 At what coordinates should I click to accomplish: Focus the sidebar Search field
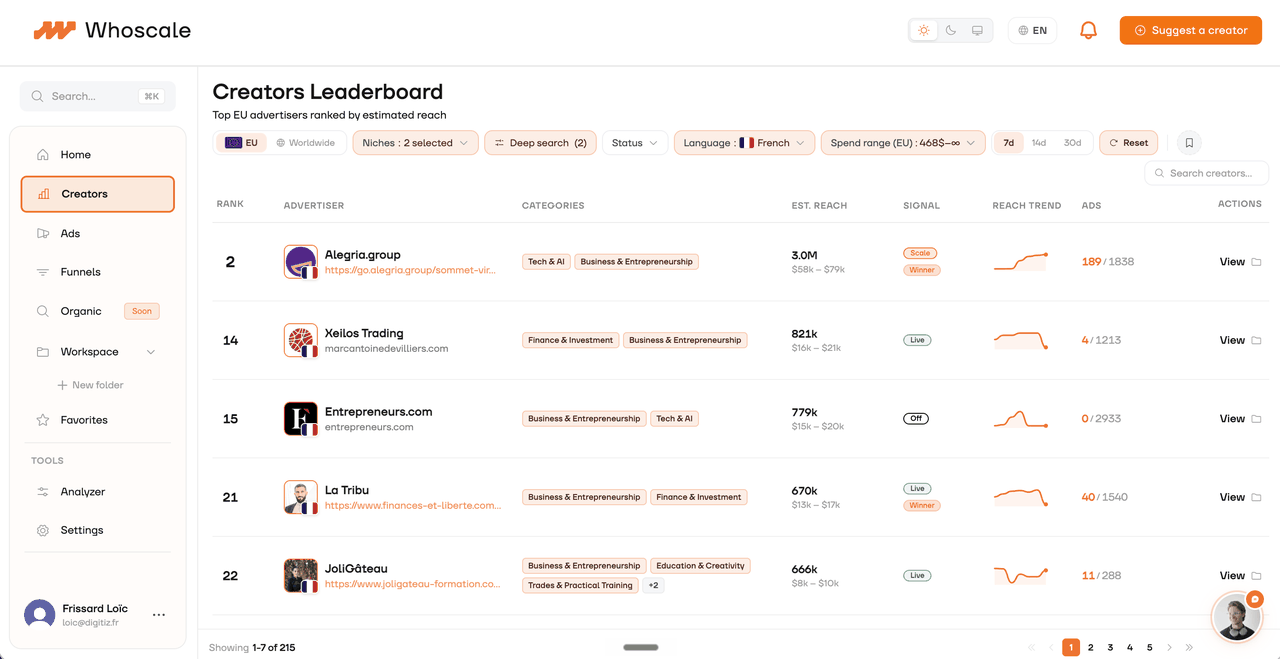tap(98, 96)
